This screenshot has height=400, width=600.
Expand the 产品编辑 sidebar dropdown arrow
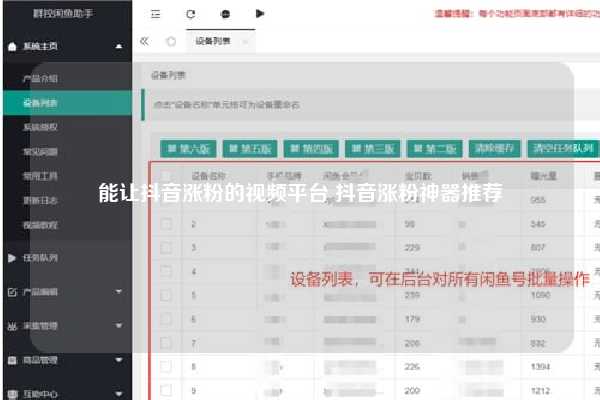119,292
